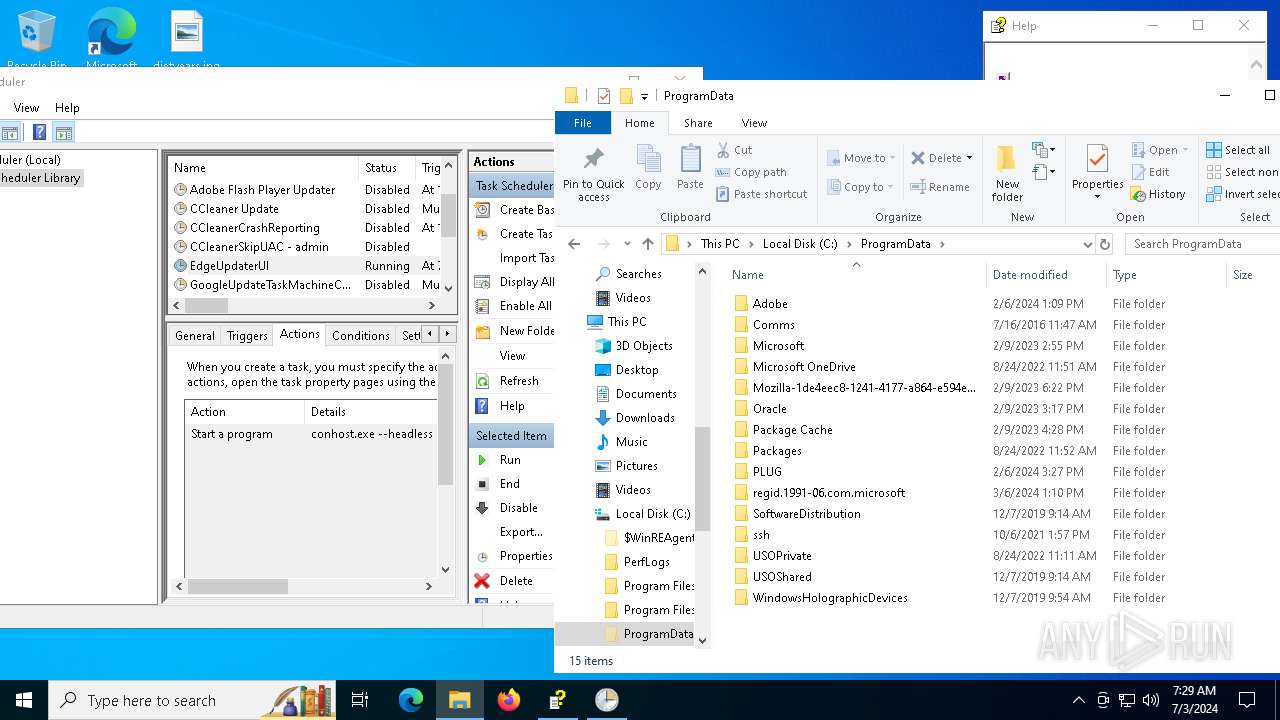Click Edit in the Open group
Screen dimensions: 1280x720
point(1150,172)
